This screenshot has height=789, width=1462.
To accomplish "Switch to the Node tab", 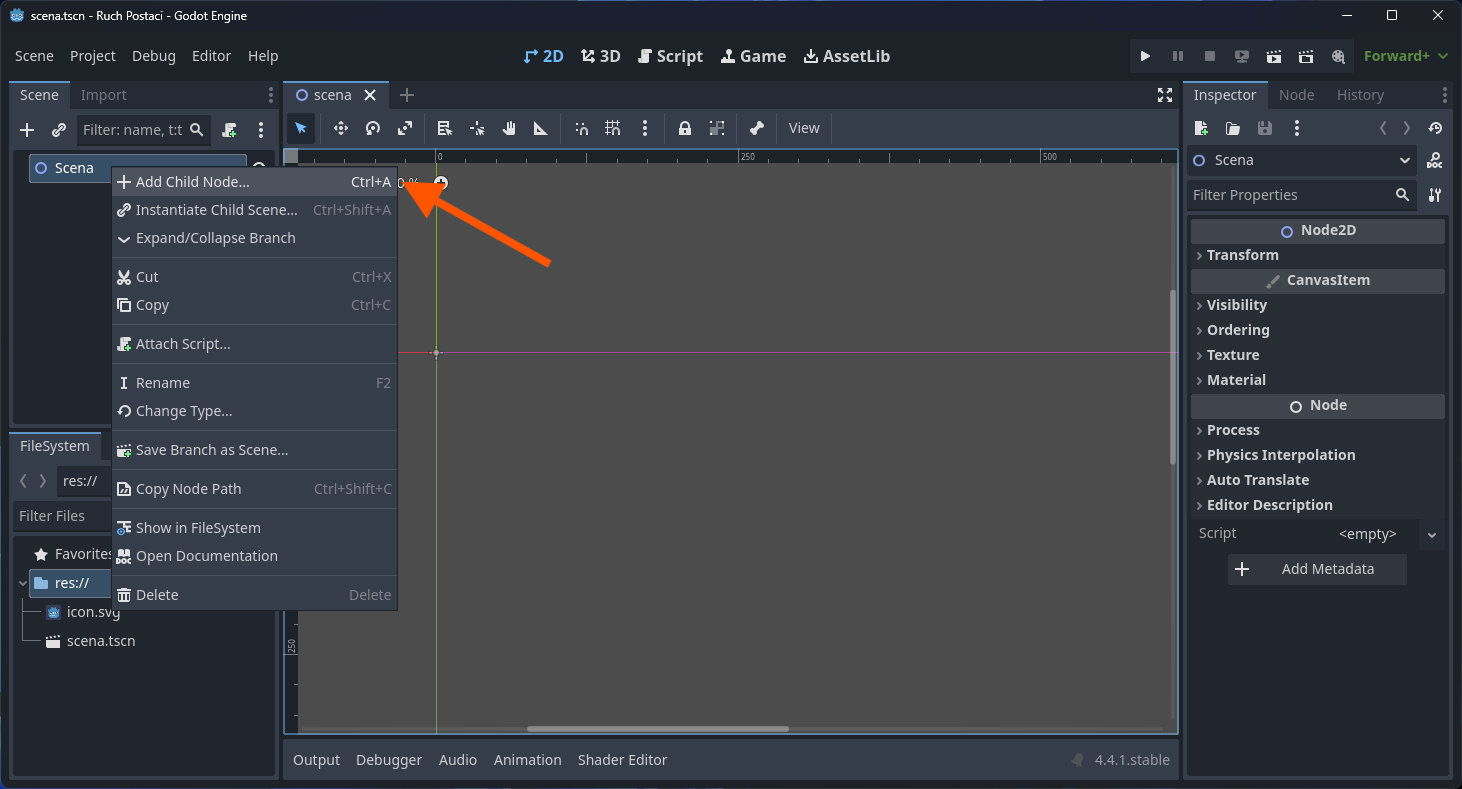I will click(x=1296, y=95).
